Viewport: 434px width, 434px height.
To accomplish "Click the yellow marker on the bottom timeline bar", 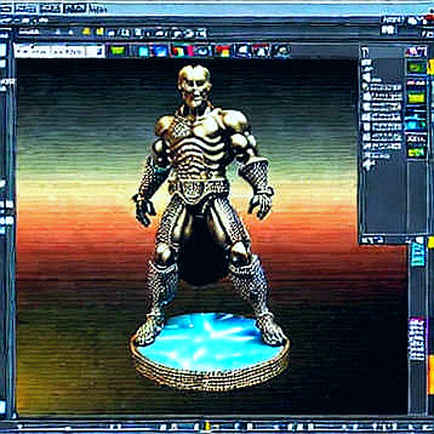I will pos(208,426).
